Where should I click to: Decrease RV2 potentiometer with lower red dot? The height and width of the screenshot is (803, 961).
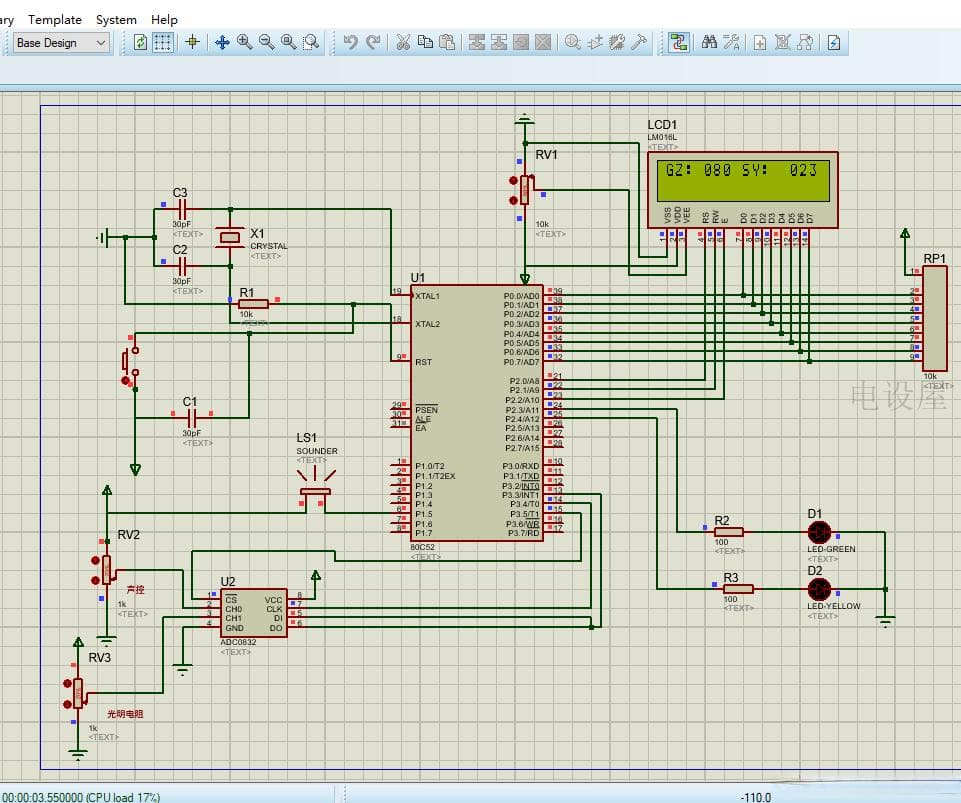coord(95,580)
